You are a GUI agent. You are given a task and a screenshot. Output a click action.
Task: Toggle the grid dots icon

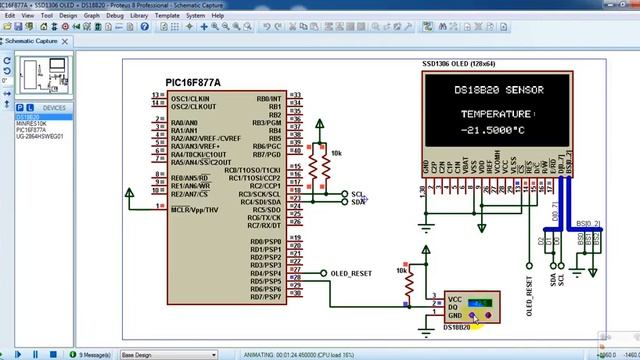[175, 27]
